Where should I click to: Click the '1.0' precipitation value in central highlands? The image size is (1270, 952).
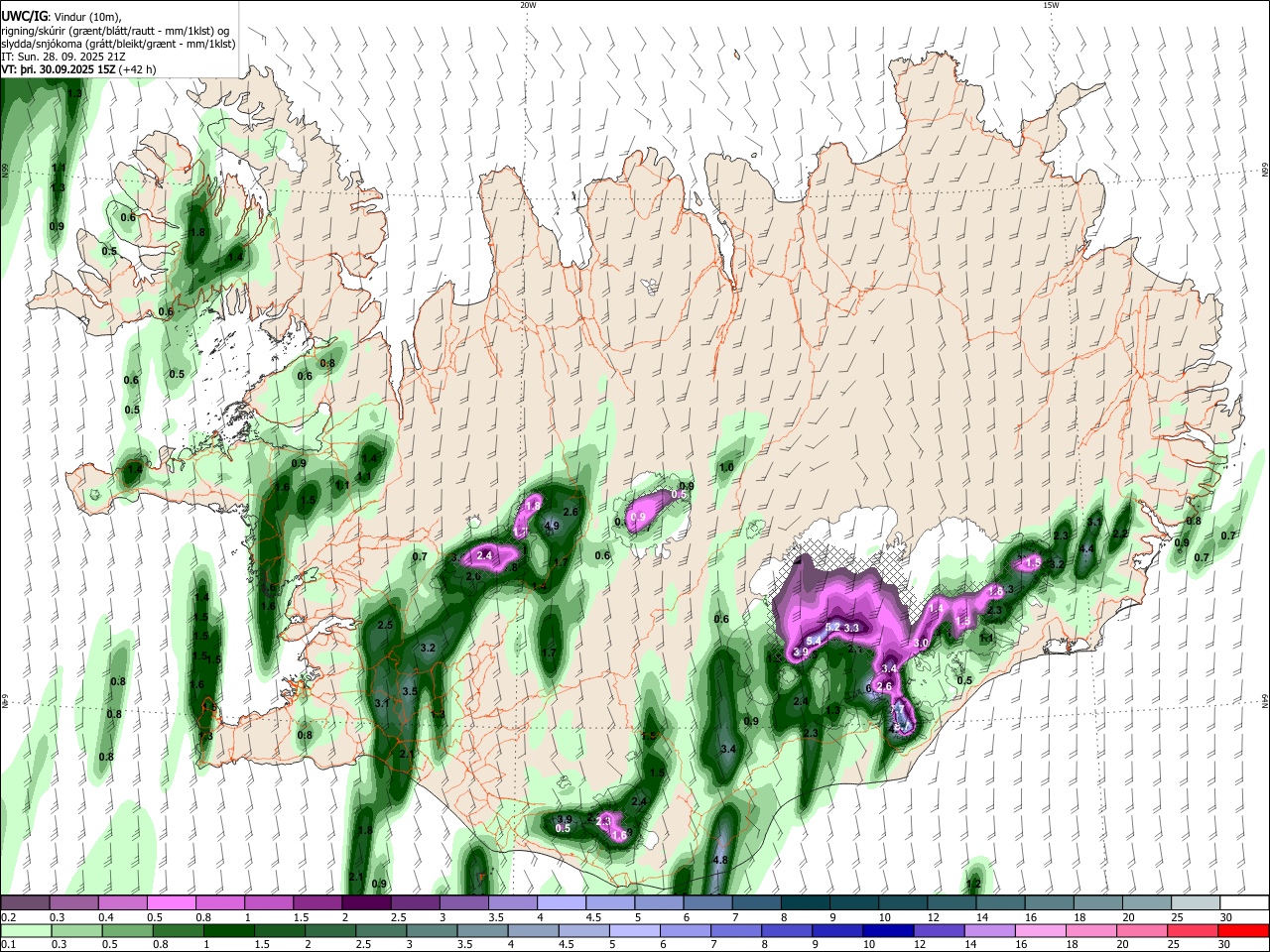click(726, 467)
